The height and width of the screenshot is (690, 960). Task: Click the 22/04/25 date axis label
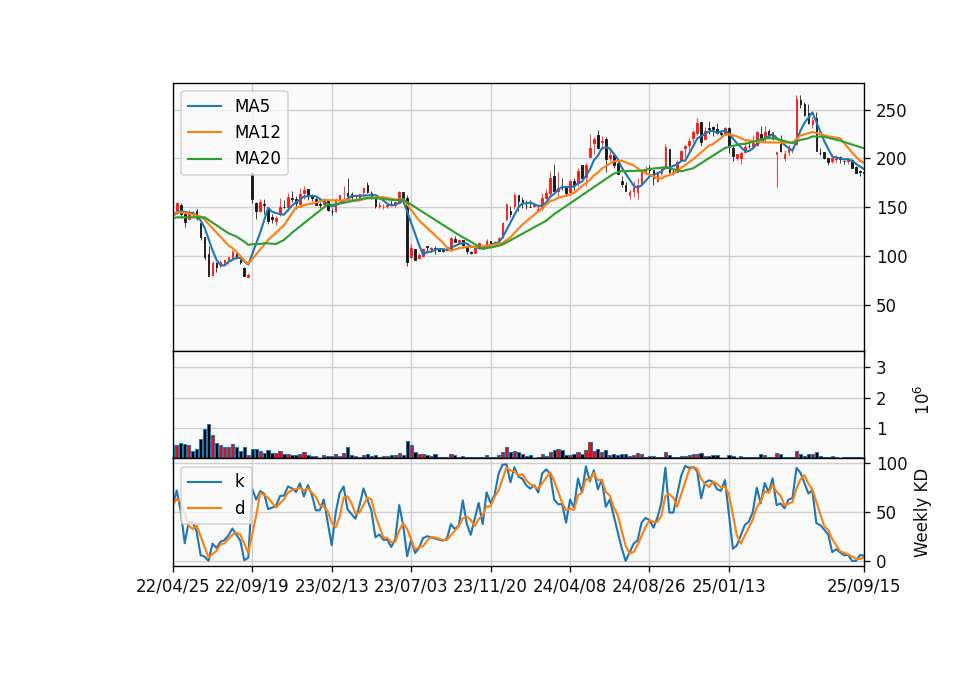(173, 586)
